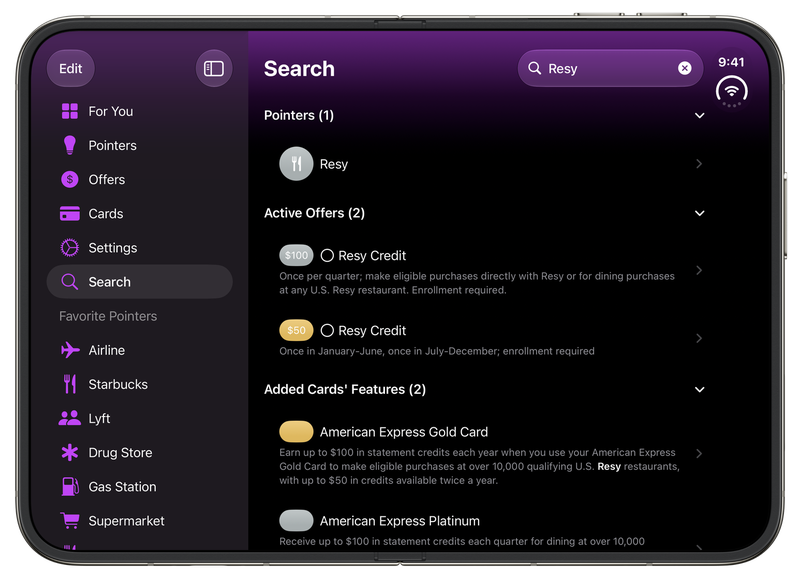Click the gold card color swatch
800x581 pixels.
(x=296, y=432)
